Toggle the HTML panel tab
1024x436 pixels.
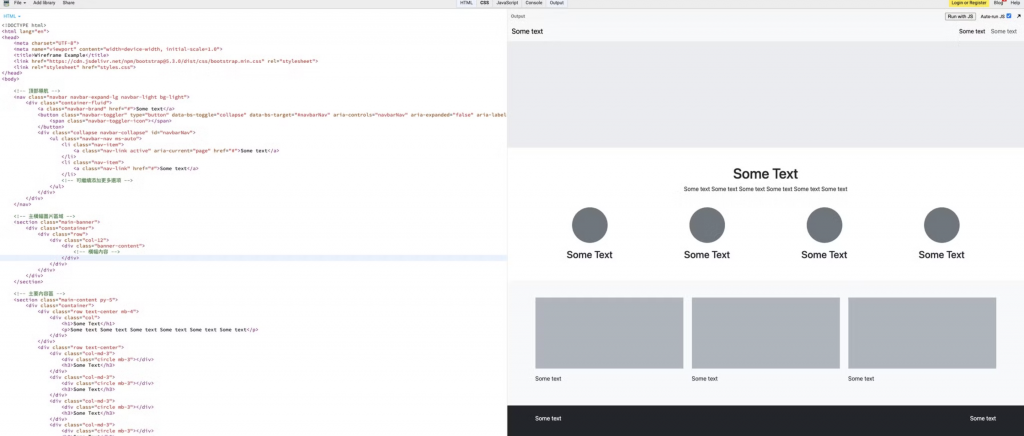[x=466, y=3]
